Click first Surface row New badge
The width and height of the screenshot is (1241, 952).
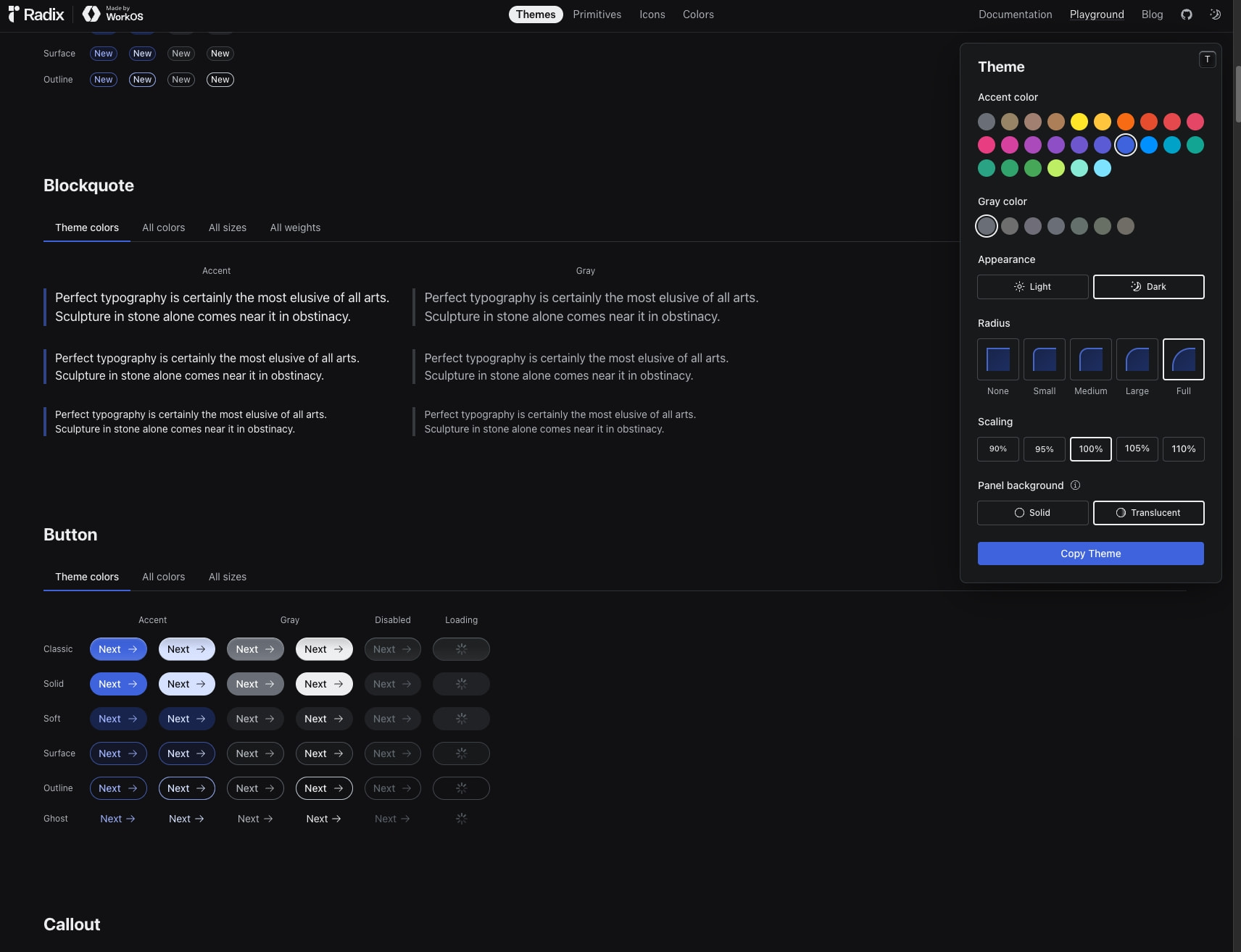[104, 54]
